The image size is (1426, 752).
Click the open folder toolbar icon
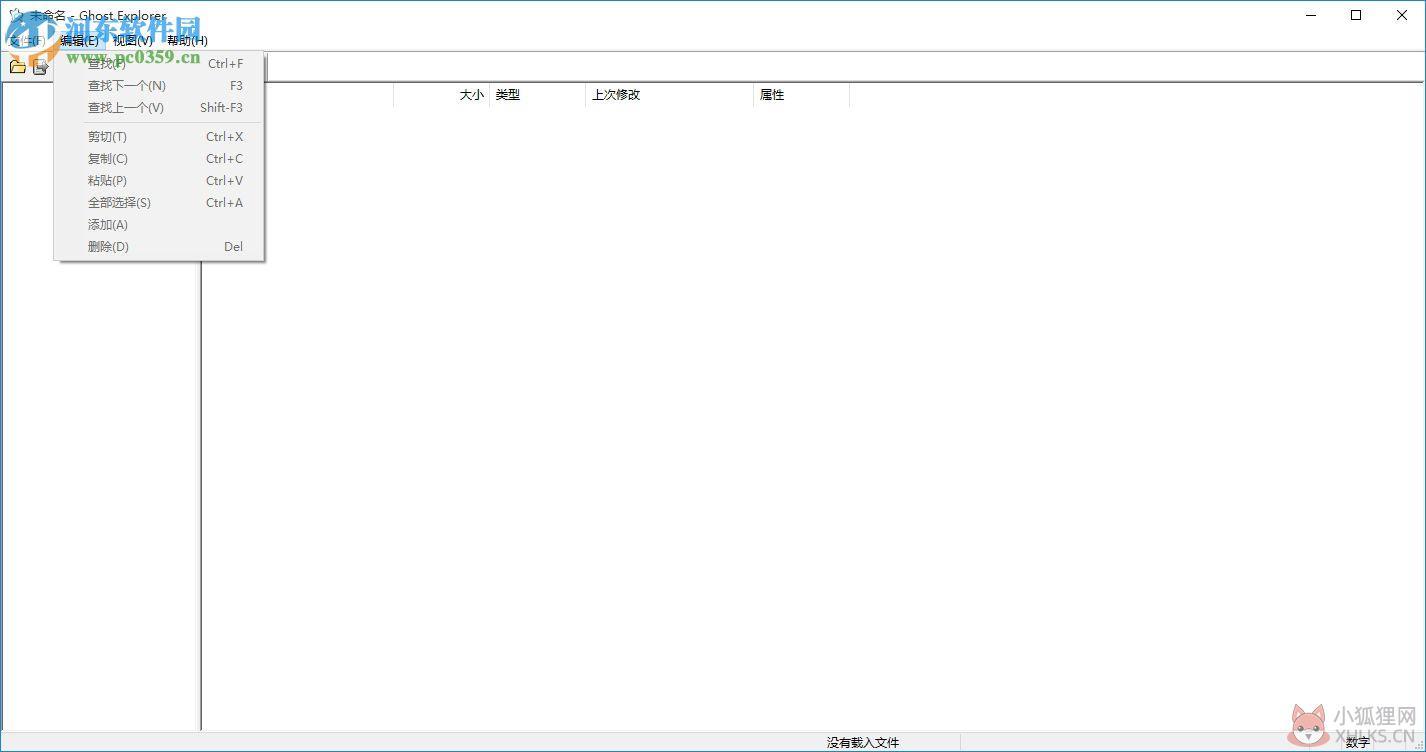(x=17, y=67)
